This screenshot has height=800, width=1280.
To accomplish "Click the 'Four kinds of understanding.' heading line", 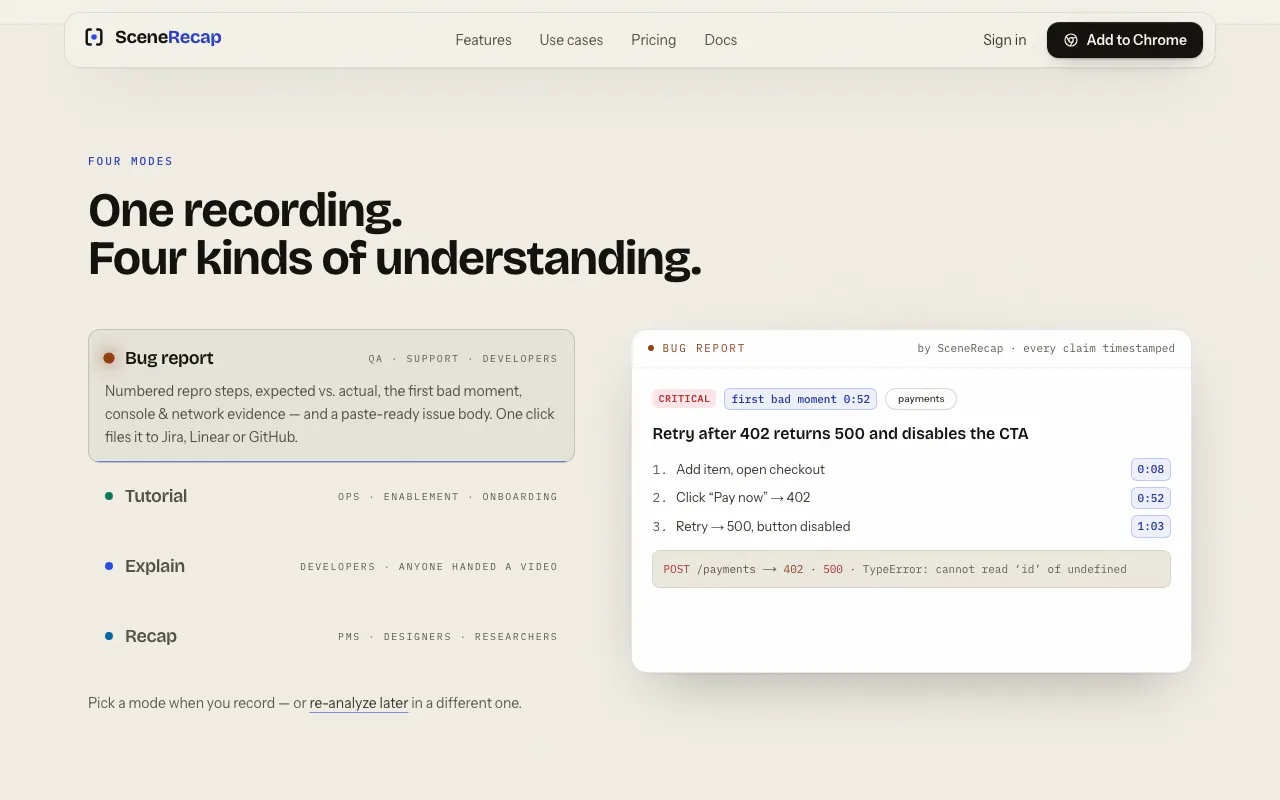I will pyautogui.click(x=395, y=259).
